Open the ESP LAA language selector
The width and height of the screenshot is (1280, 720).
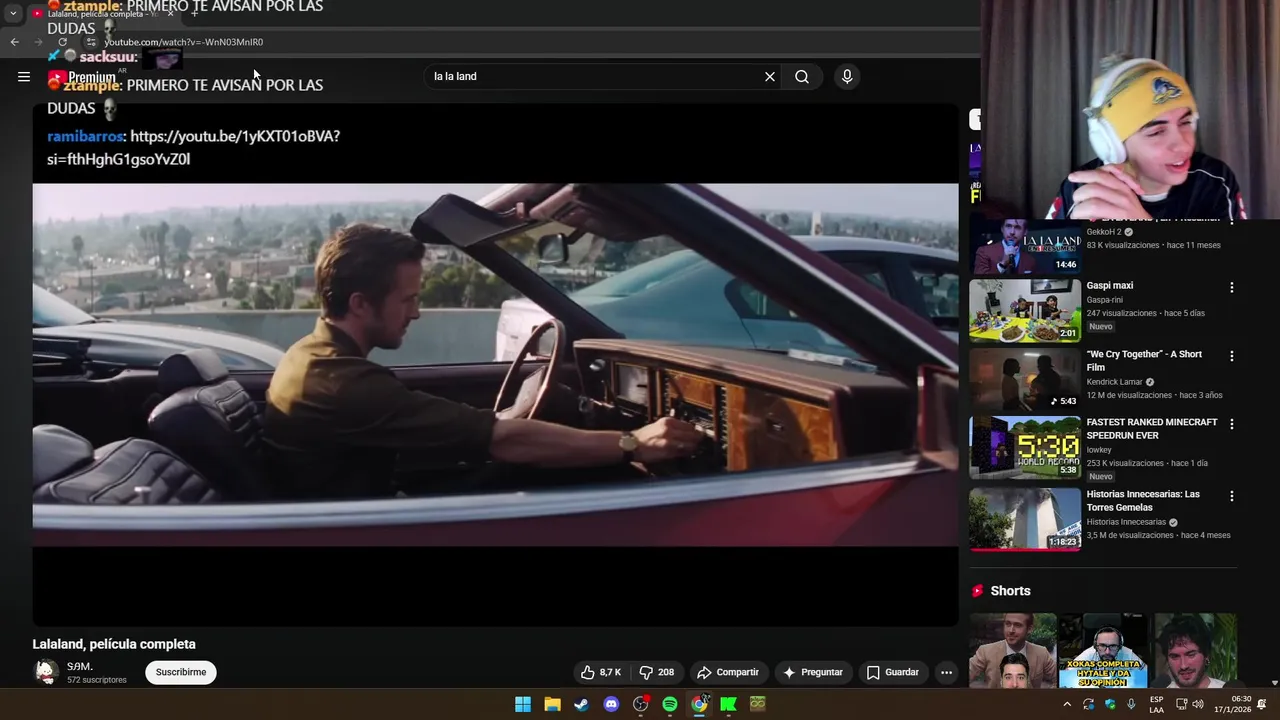click(x=1156, y=704)
